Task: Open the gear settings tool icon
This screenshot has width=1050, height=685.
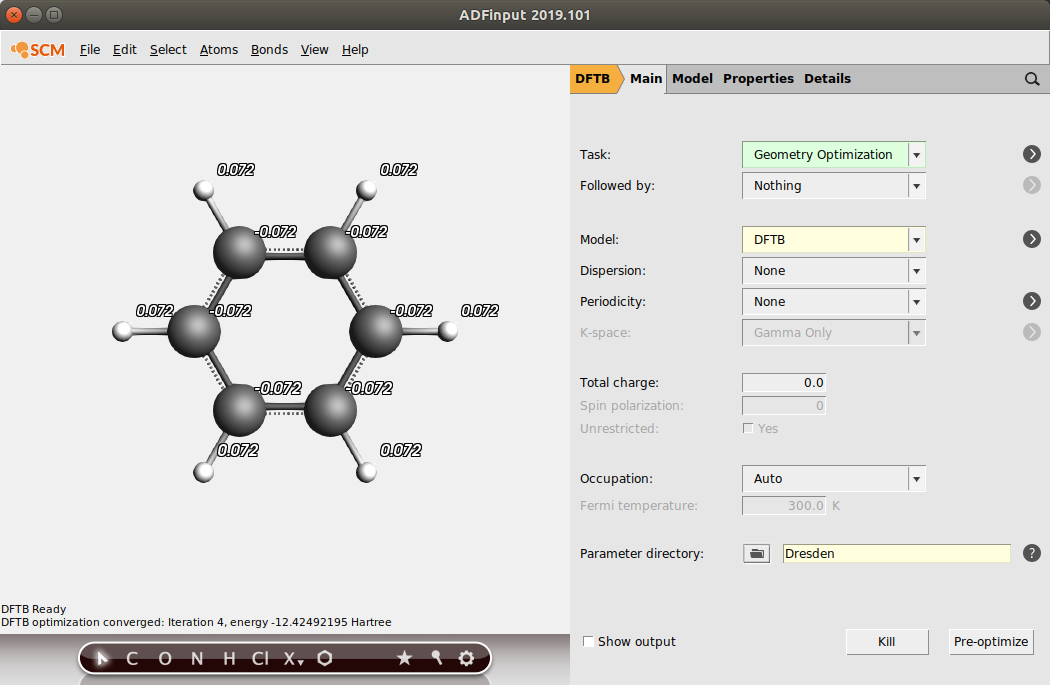Action: point(467,658)
